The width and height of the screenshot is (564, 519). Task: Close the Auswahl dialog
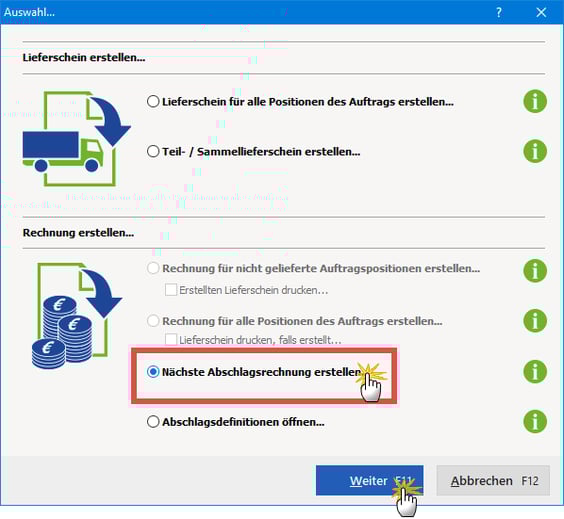pyautogui.click(x=541, y=13)
